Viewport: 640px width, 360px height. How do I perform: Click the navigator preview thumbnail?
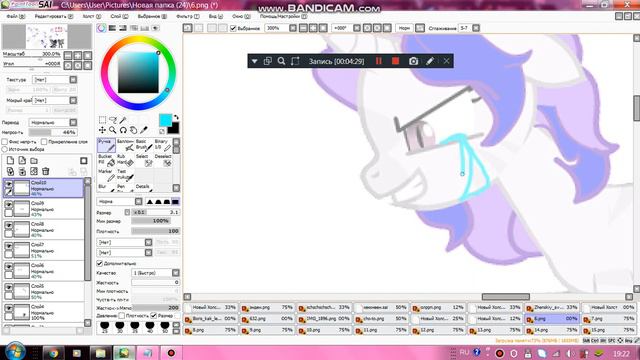pos(47,37)
